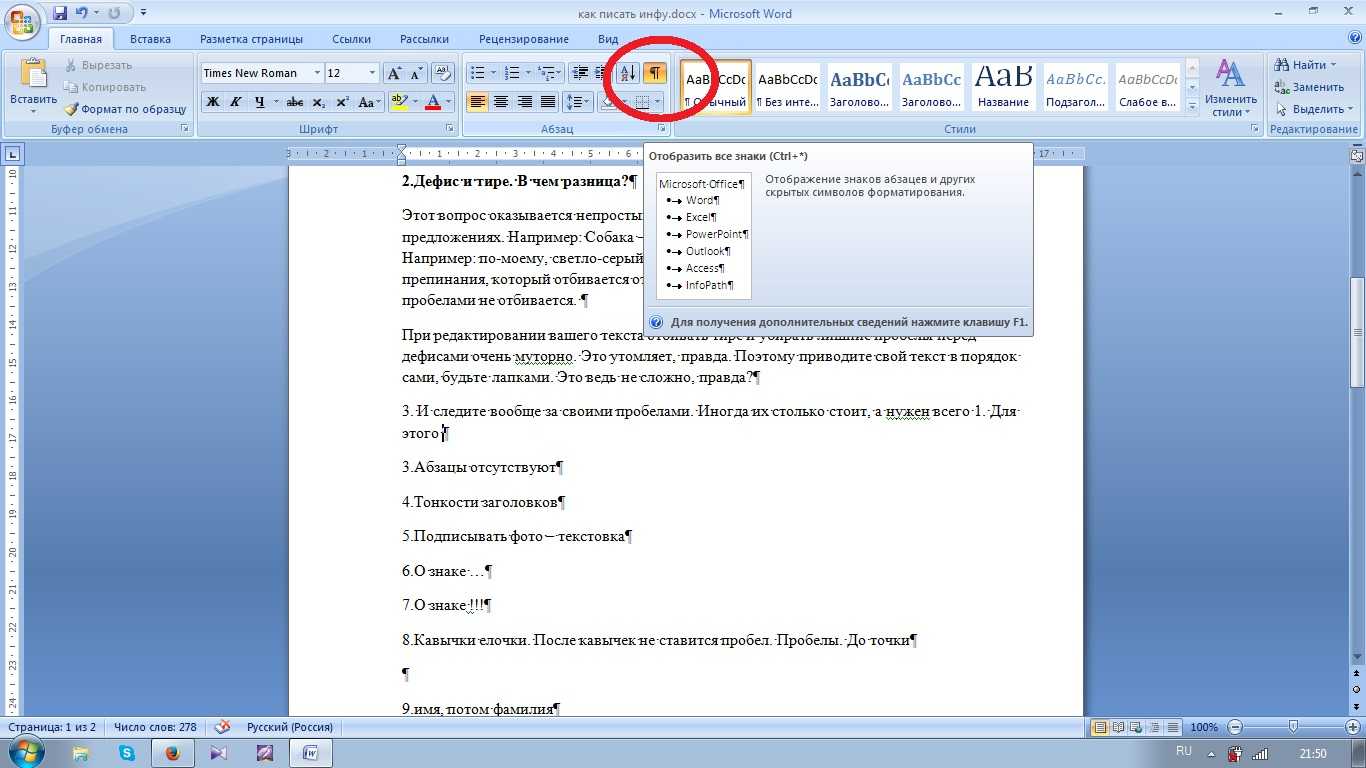Center the paragraph text
1366x768 pixels.
[501, 102]
